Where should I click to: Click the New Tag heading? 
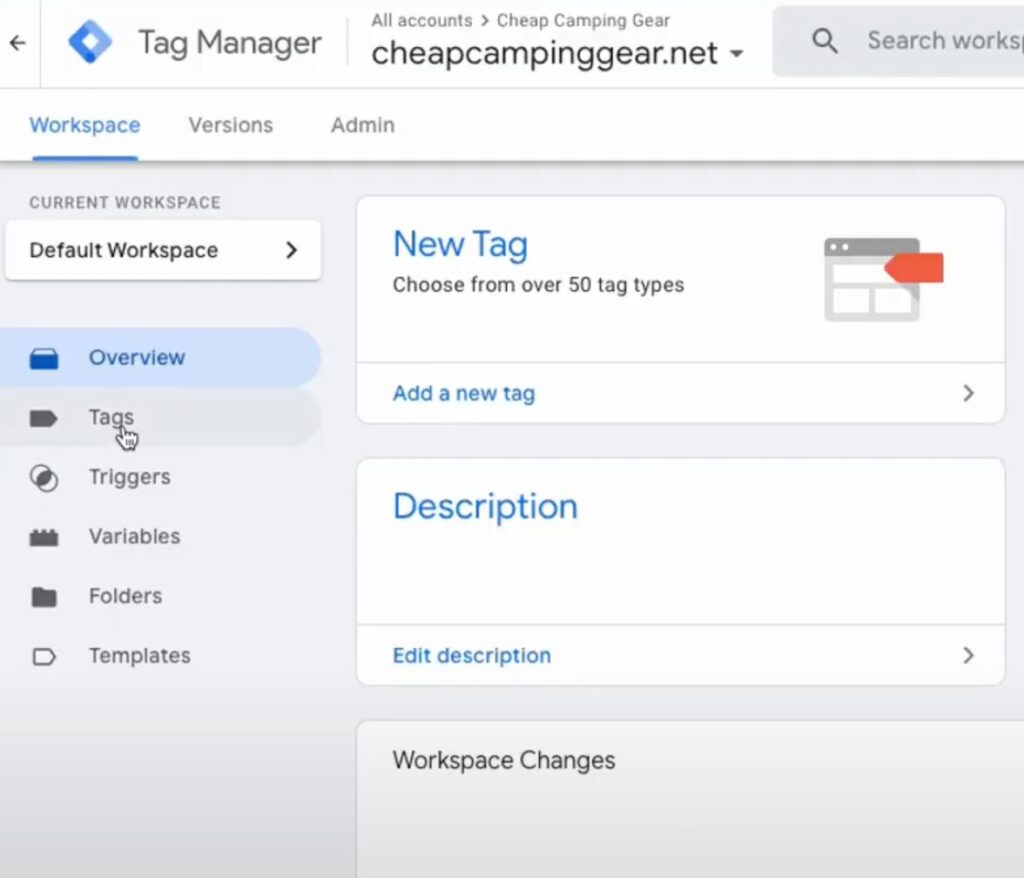[460, 244]
